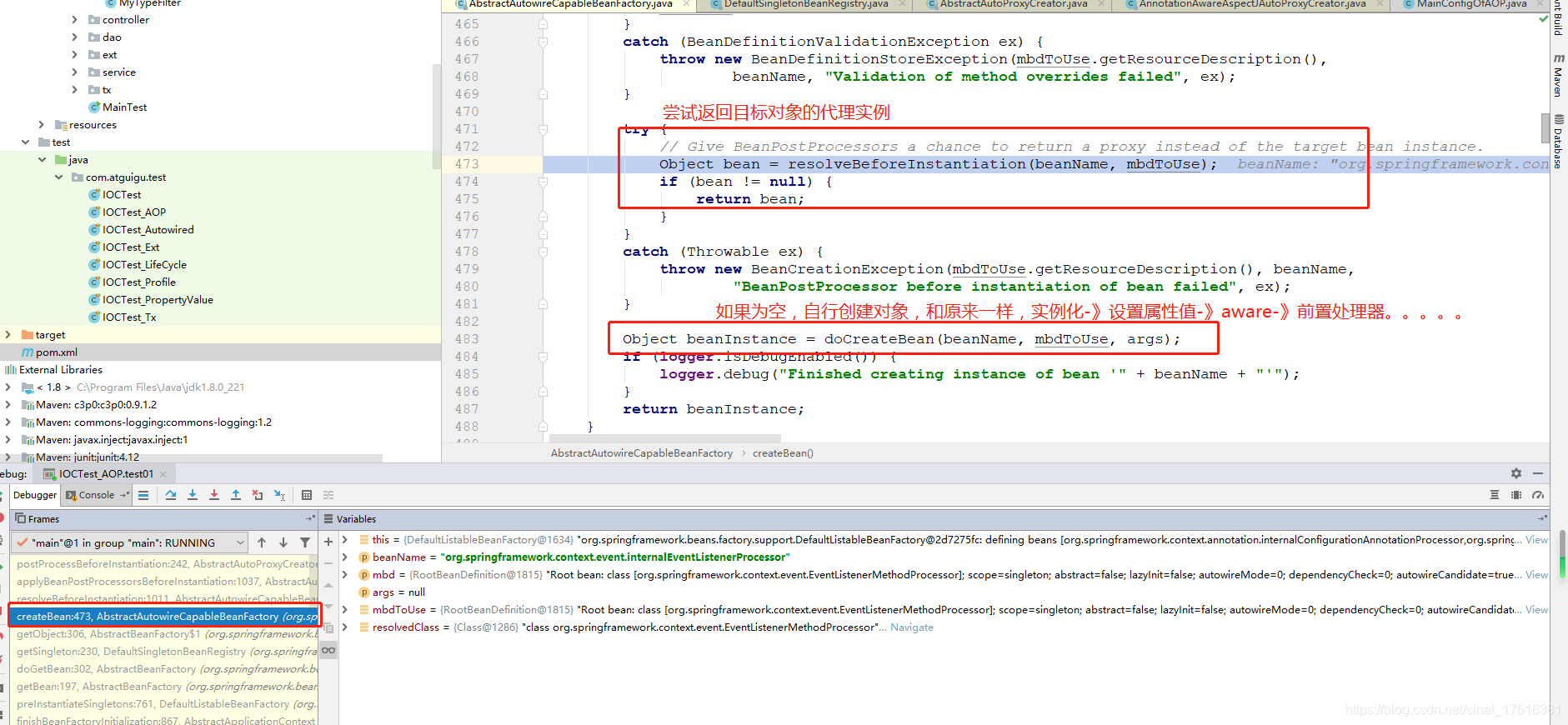Toggle code fold at line 471
Screen dimensions: 1568x725
[x=543, y=129]
